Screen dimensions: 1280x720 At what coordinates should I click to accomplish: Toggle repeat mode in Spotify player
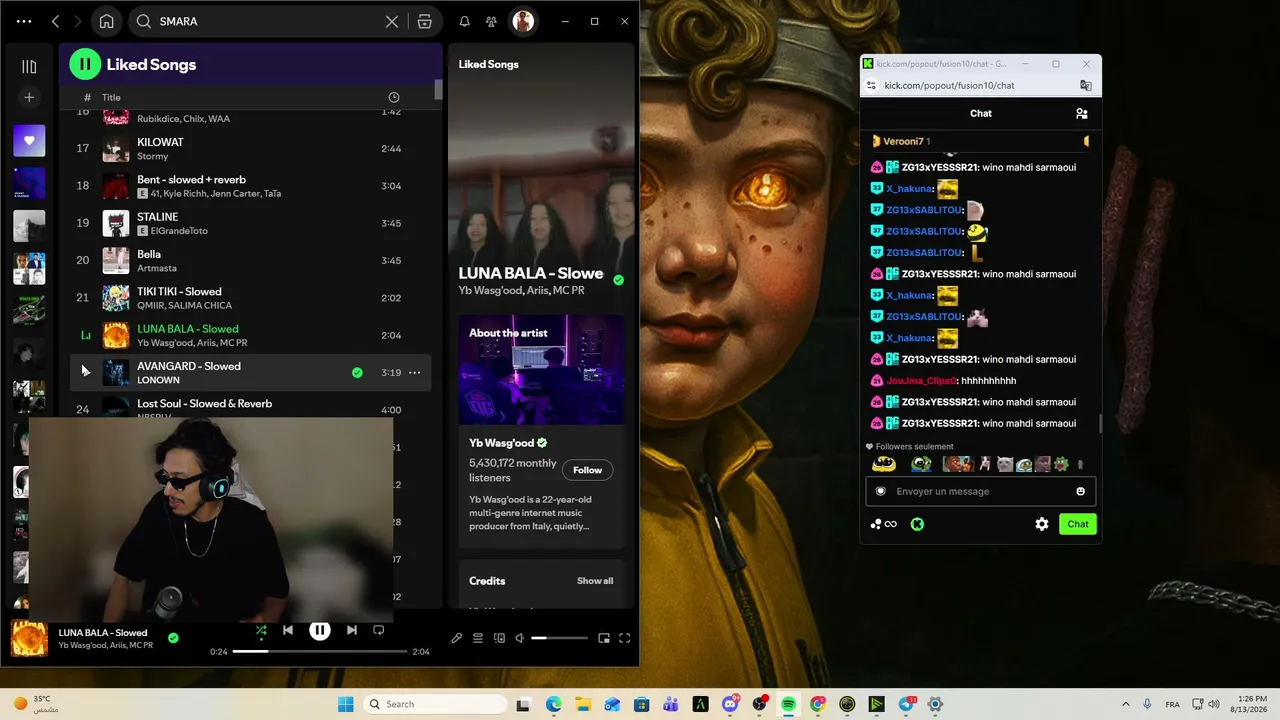379,630
